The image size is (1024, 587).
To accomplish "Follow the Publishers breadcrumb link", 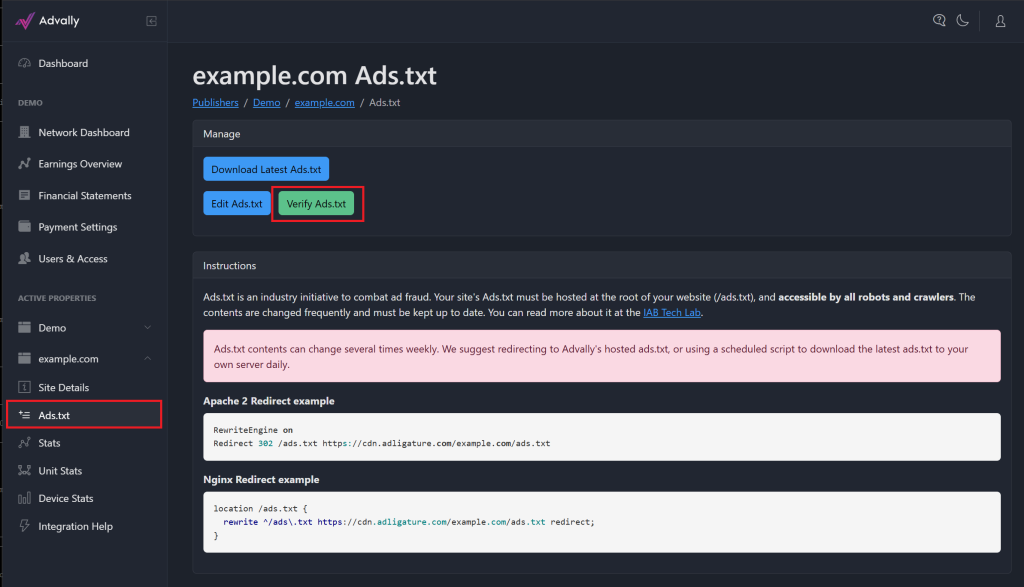I will tap(215, 103).
